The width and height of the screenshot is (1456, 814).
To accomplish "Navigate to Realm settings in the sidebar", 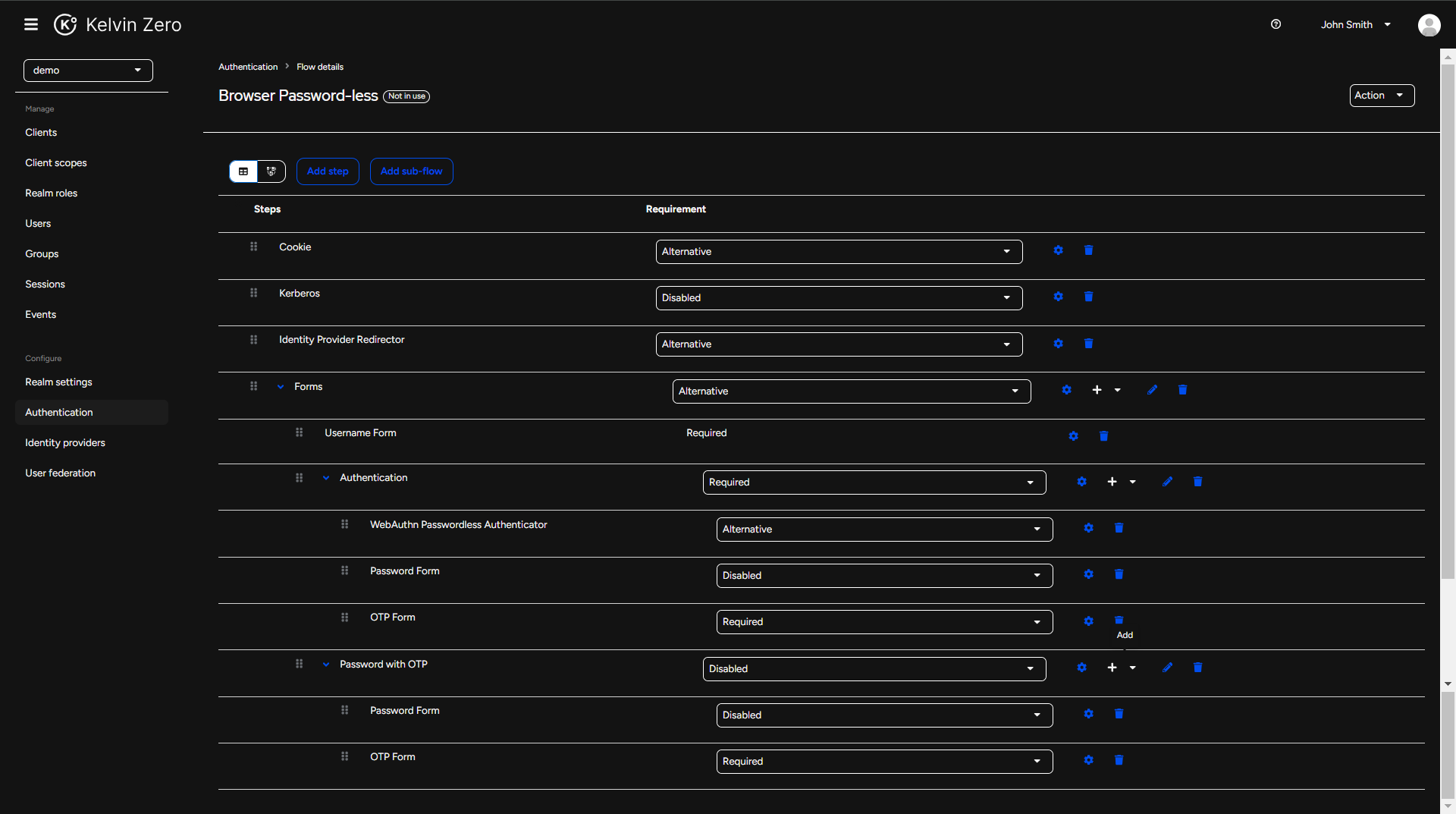I will (58, 382).
